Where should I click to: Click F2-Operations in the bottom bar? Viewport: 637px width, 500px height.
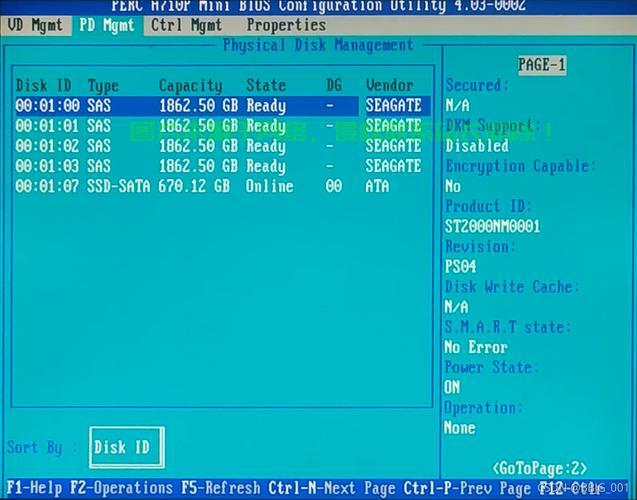[121, 488]
